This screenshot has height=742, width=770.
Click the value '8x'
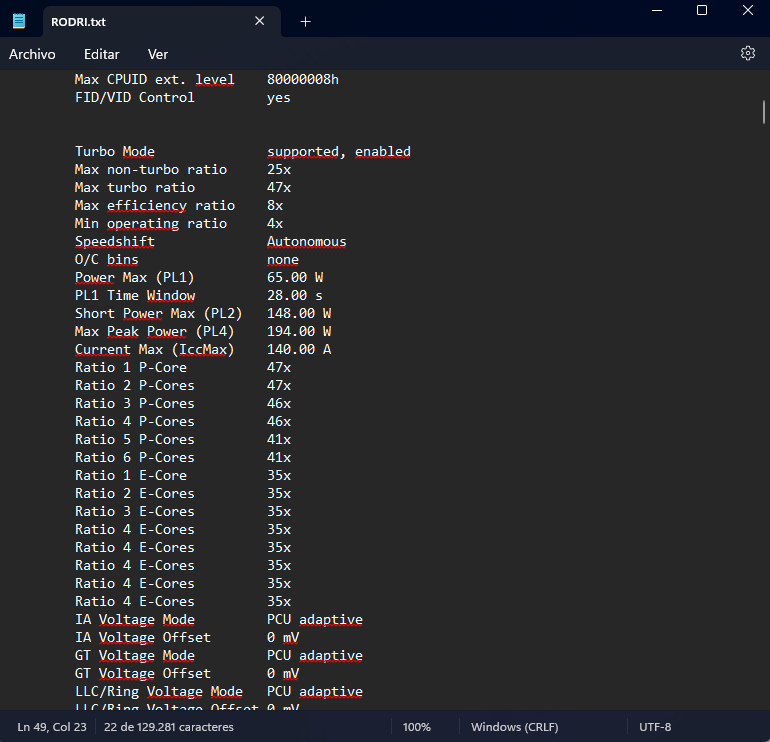275,205
